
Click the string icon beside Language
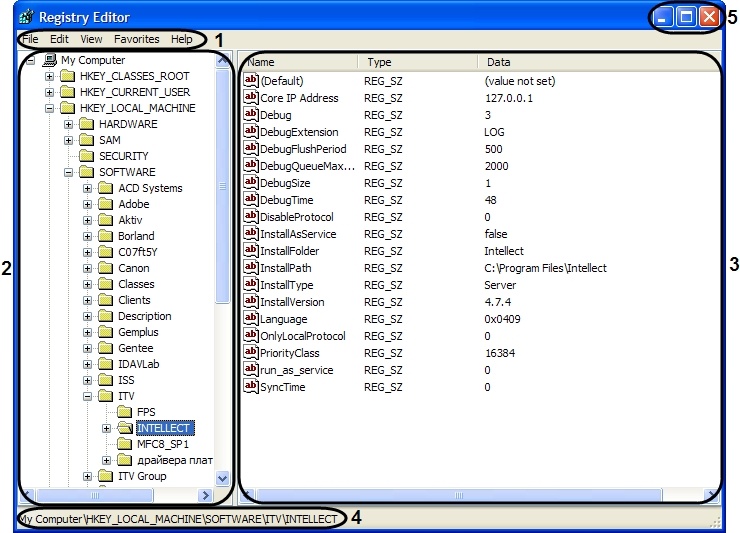click(x=251, y=318)
